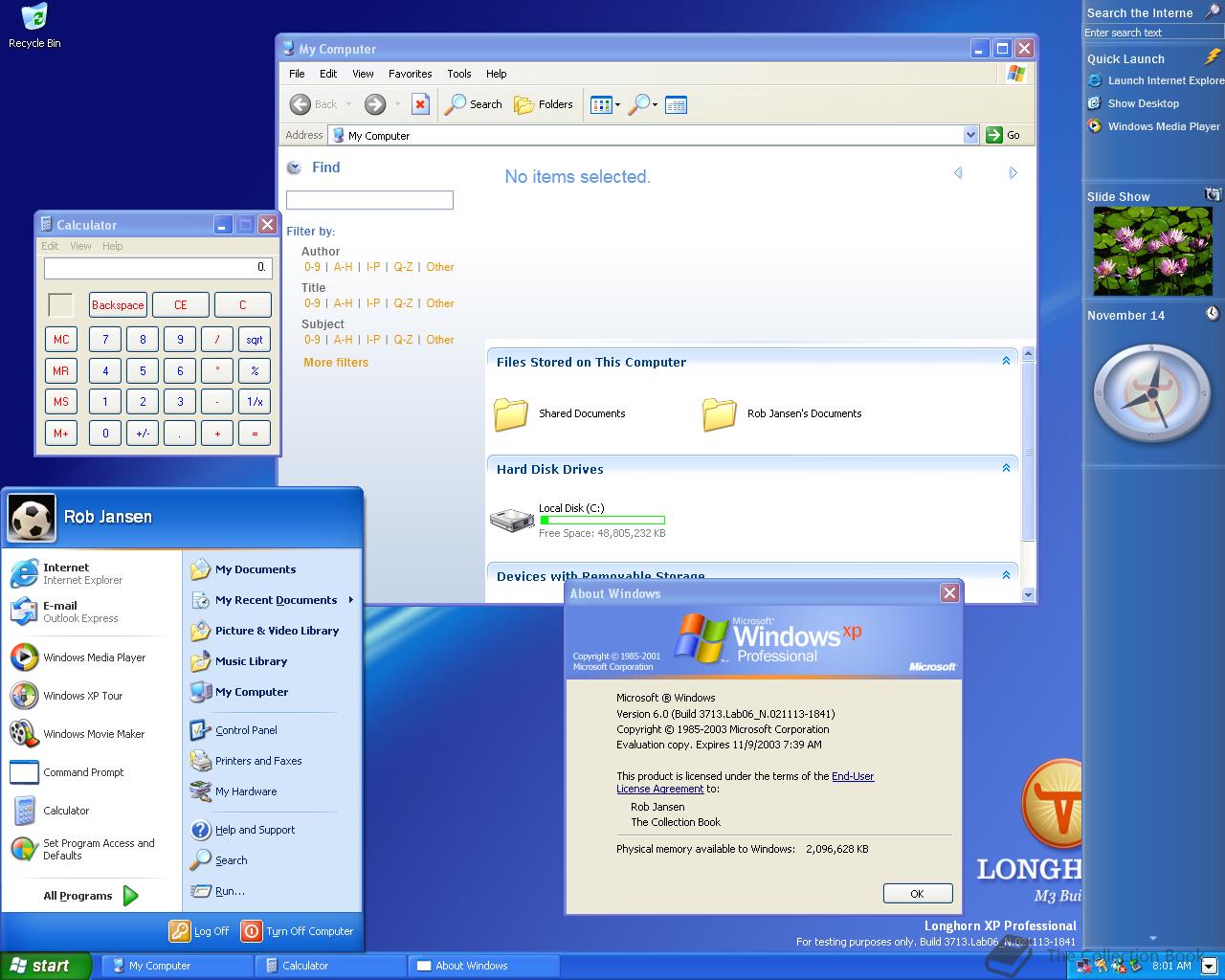1225x980 pixels.
Task: Click Show Desktop in sidebar Quick Launch
Action: (x=1134, y=103)
